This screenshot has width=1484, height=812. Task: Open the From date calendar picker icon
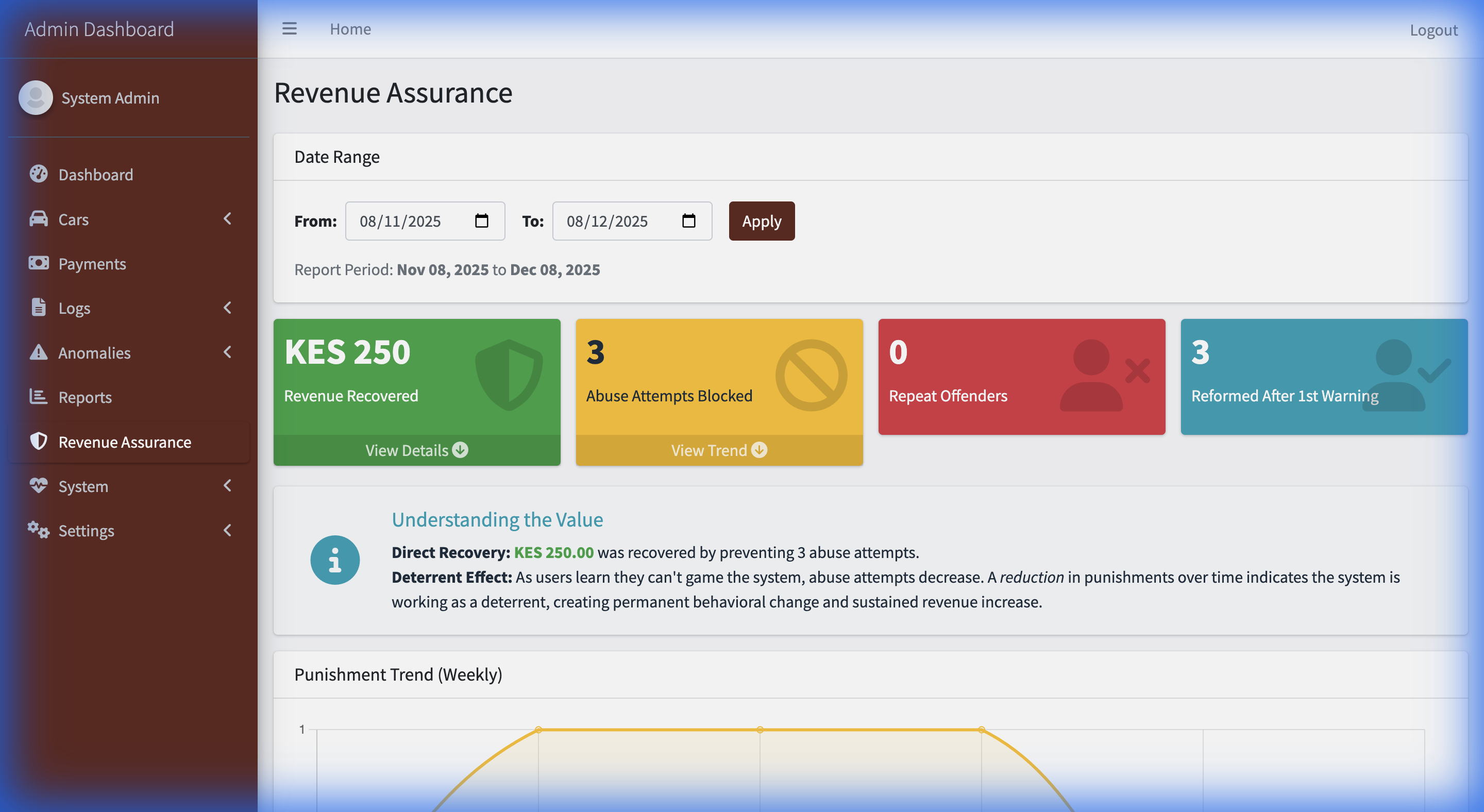482,221
